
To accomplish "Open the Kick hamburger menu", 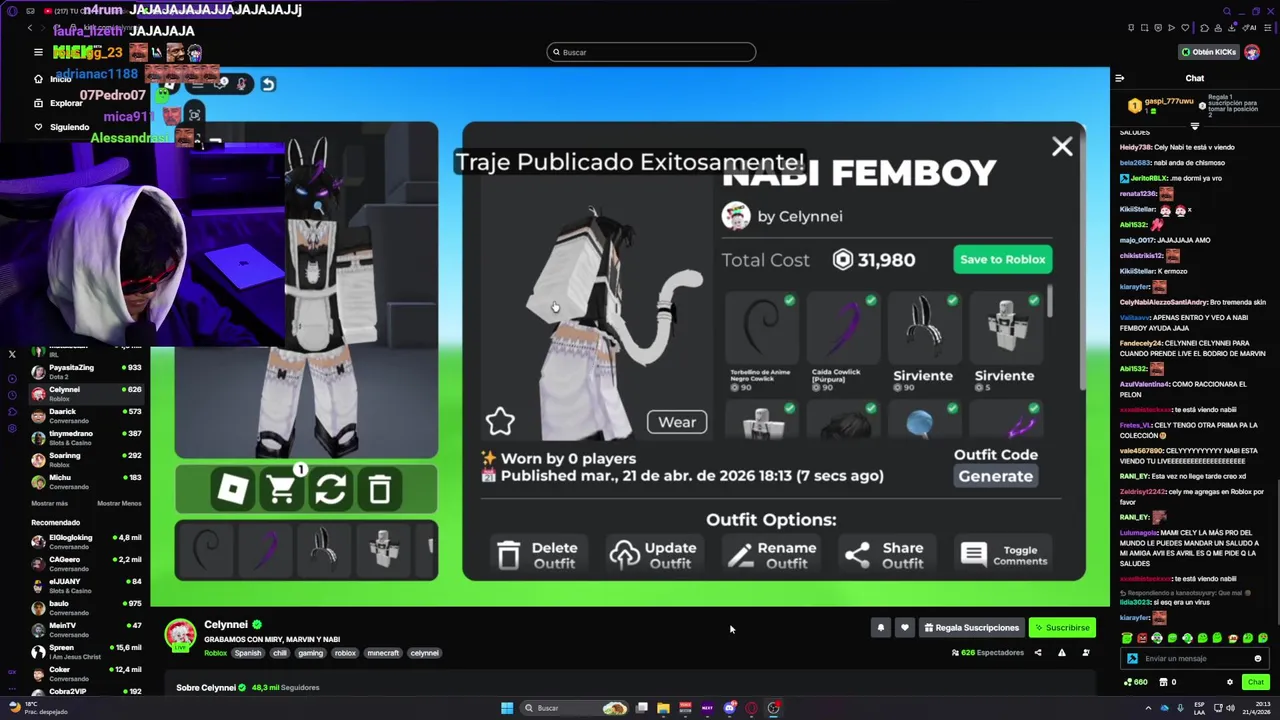I will pyautogui.click(x=38, y=52).
